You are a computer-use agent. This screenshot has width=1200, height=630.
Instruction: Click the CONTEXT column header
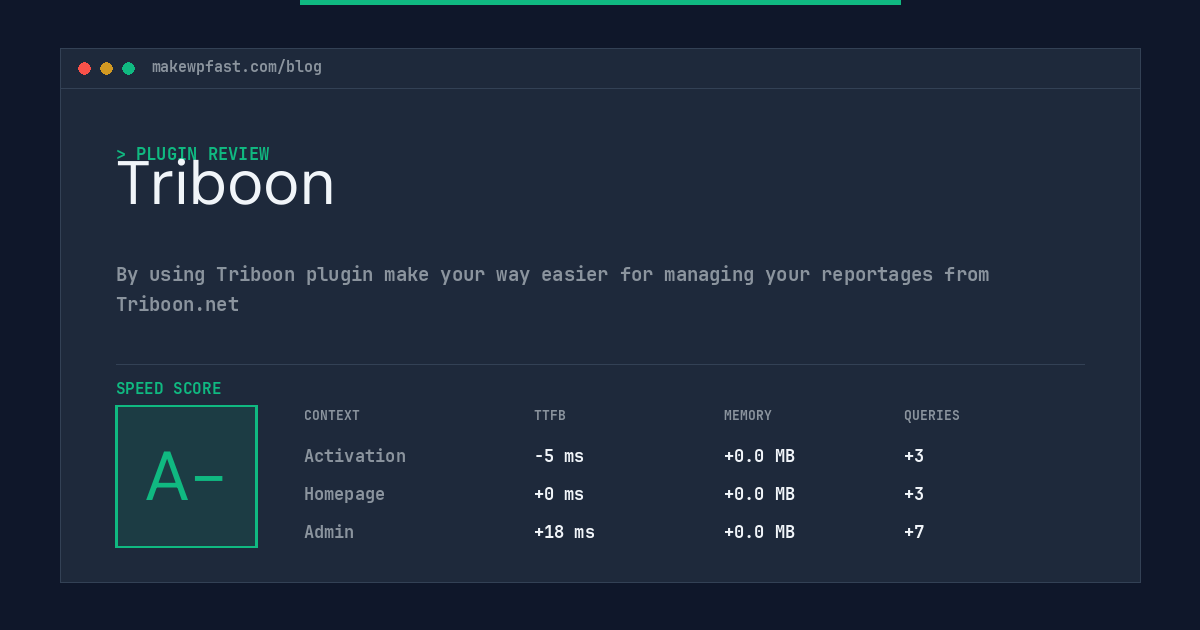pyautogui.click(x=332, y=415)
